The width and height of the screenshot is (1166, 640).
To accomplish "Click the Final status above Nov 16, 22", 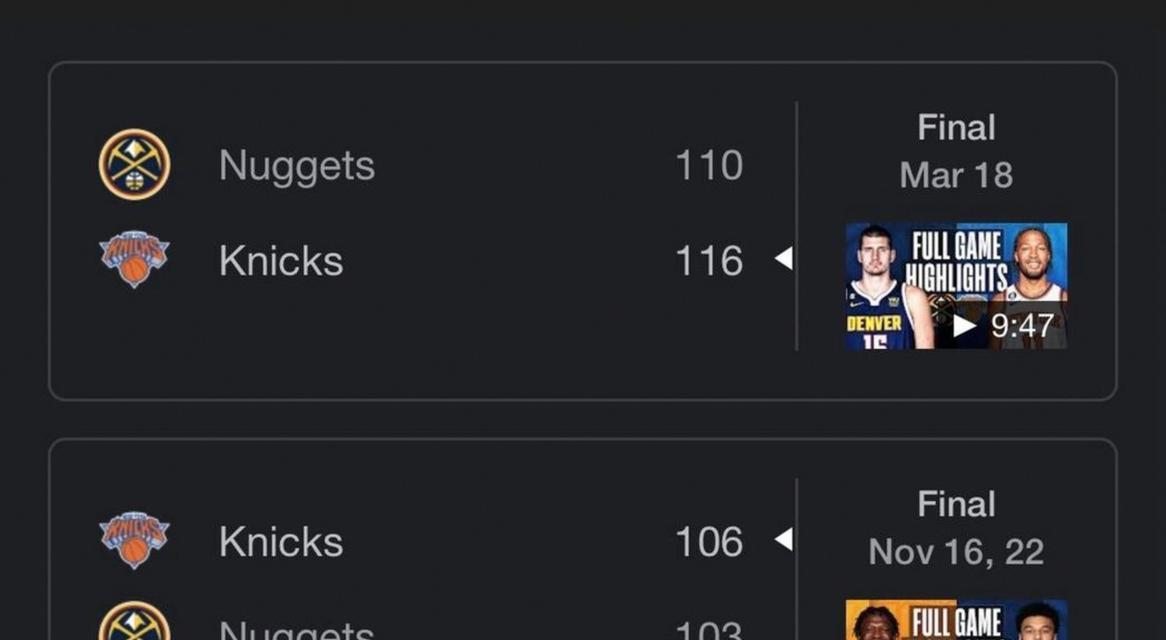I will 956,504.
